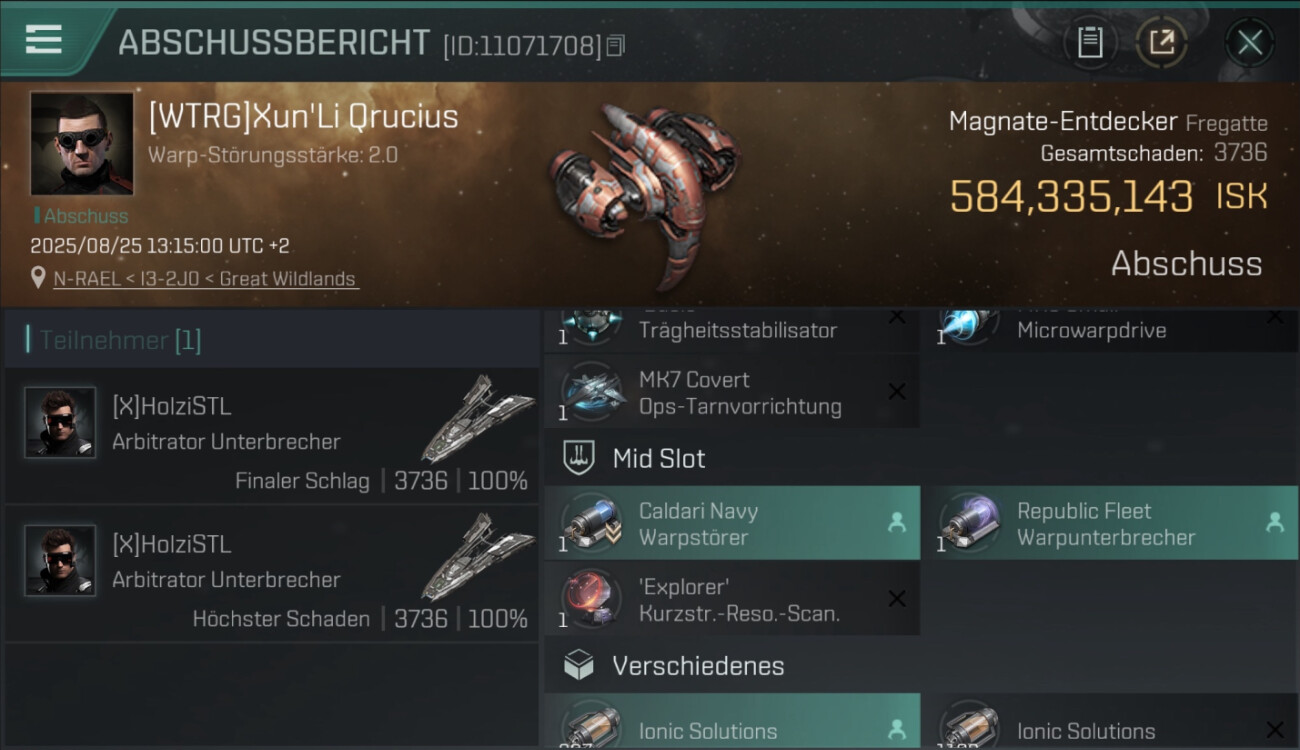Open the N-RAEL location link

[x=205, y=279]
